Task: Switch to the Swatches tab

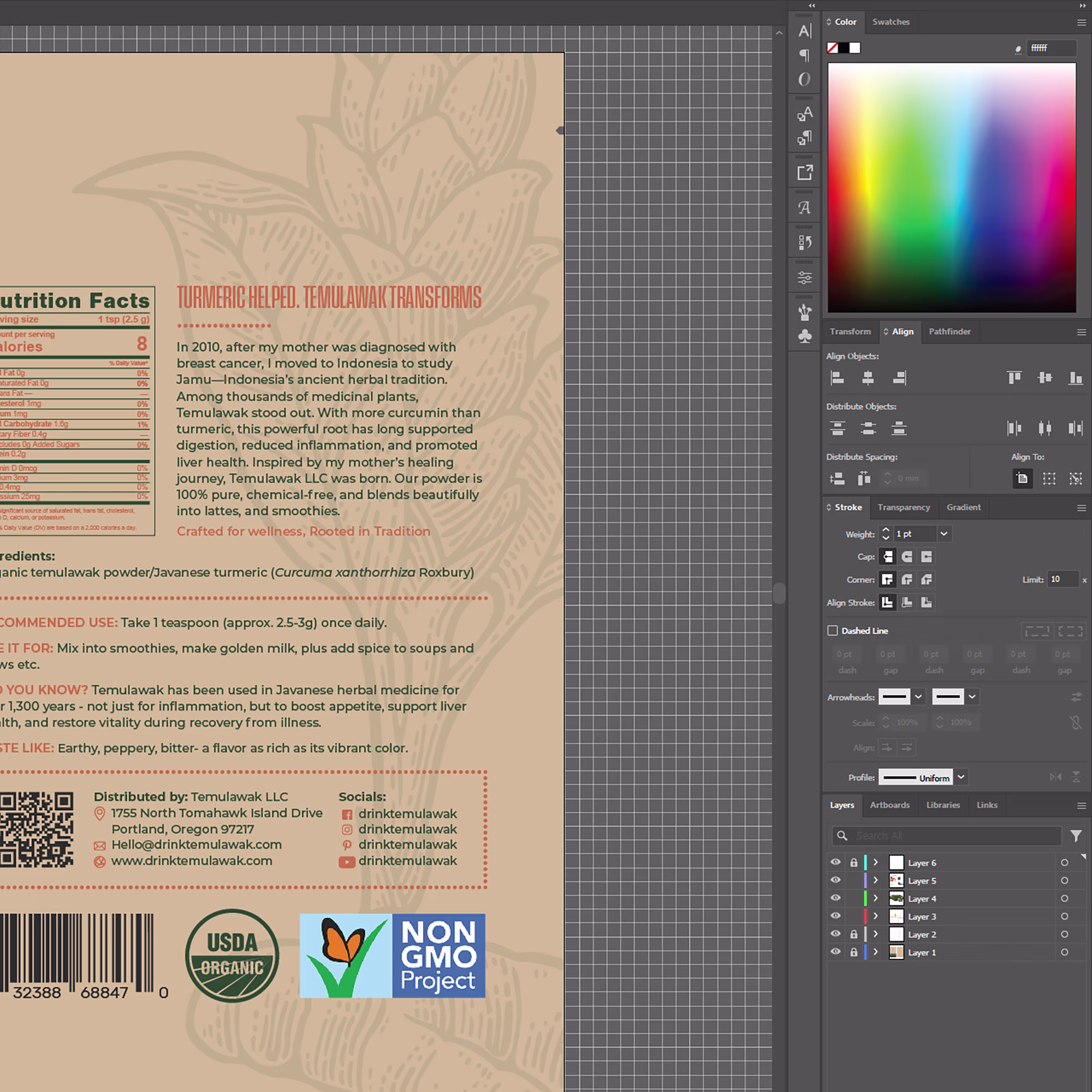Action: [891, 22]
